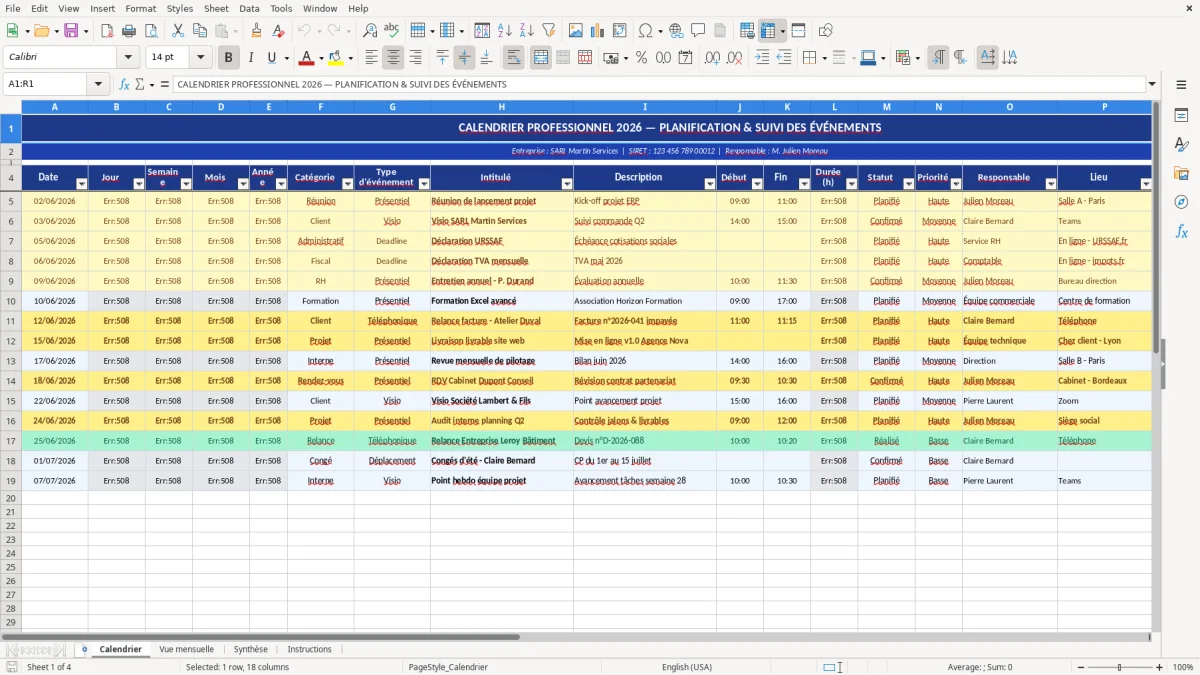Run the spelling check (abc icon)
The width and height of the screenshot is (1200, 675).
tap(392, 31)
